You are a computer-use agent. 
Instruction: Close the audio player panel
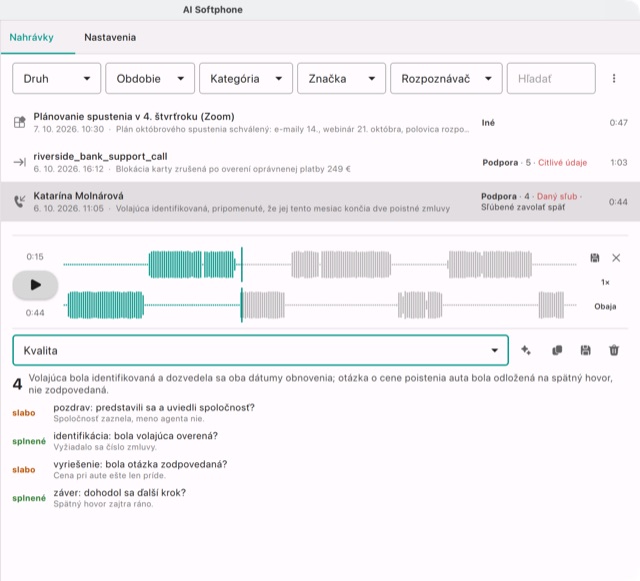(616, 258)
